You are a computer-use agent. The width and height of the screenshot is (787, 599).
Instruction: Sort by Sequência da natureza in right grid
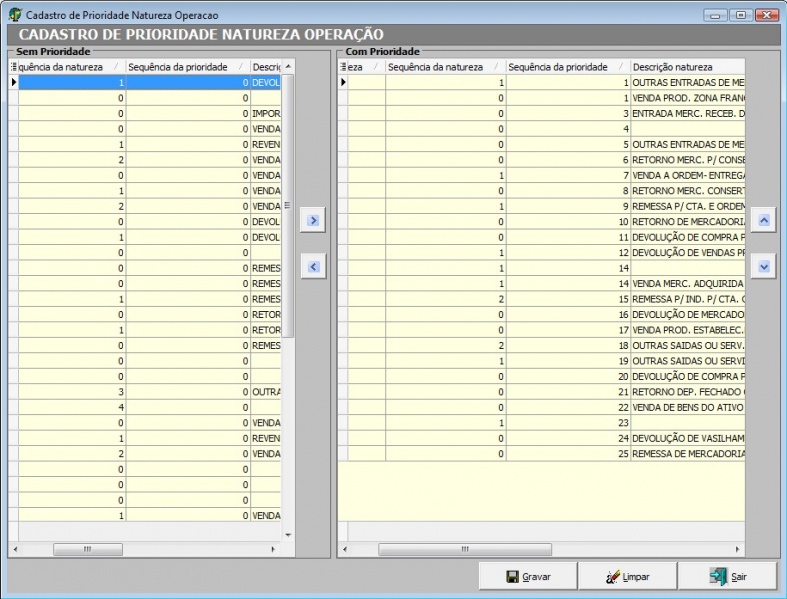[444, 67]
